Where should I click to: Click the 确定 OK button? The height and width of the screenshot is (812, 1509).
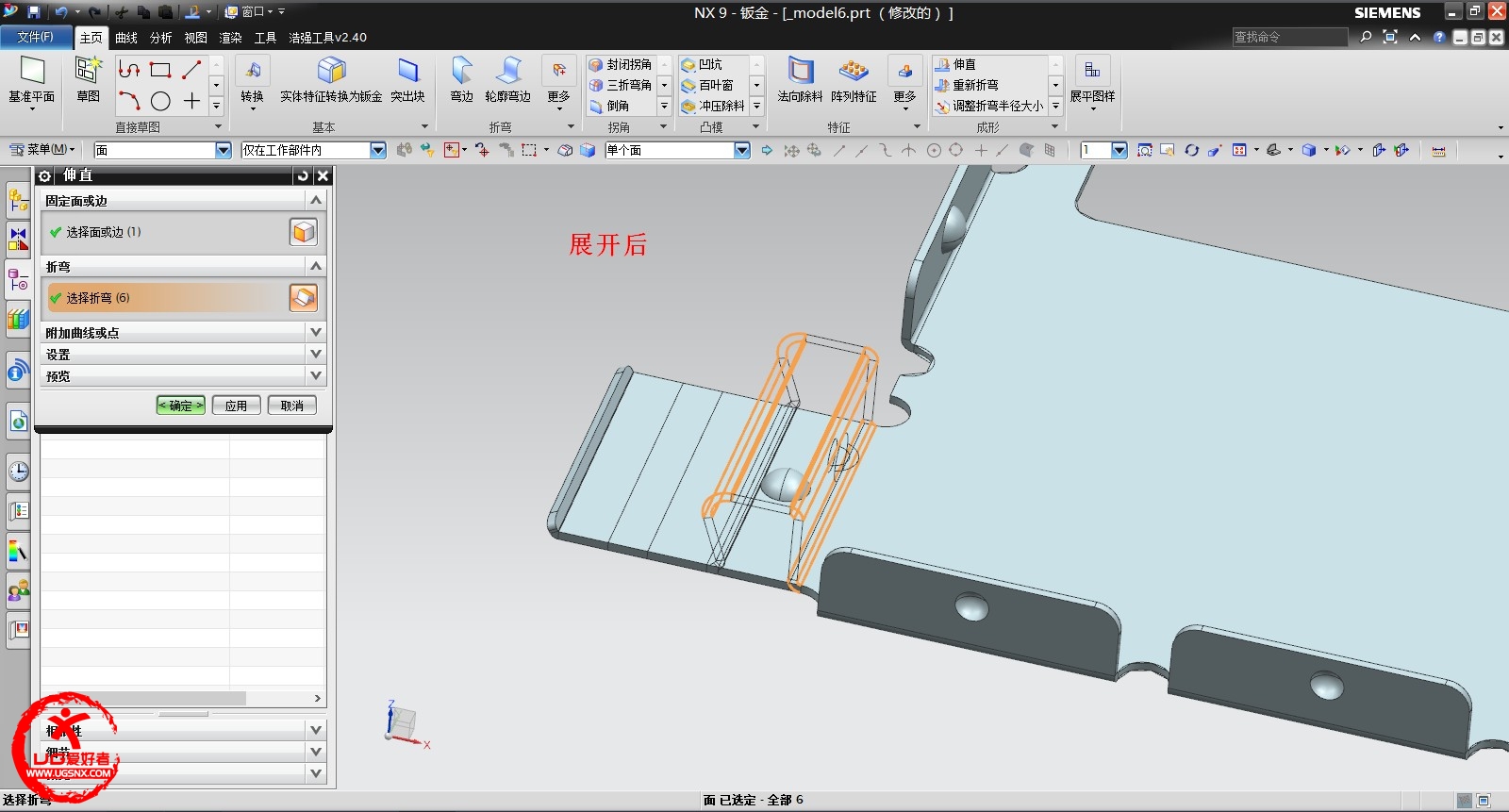(x=180, y=406)
